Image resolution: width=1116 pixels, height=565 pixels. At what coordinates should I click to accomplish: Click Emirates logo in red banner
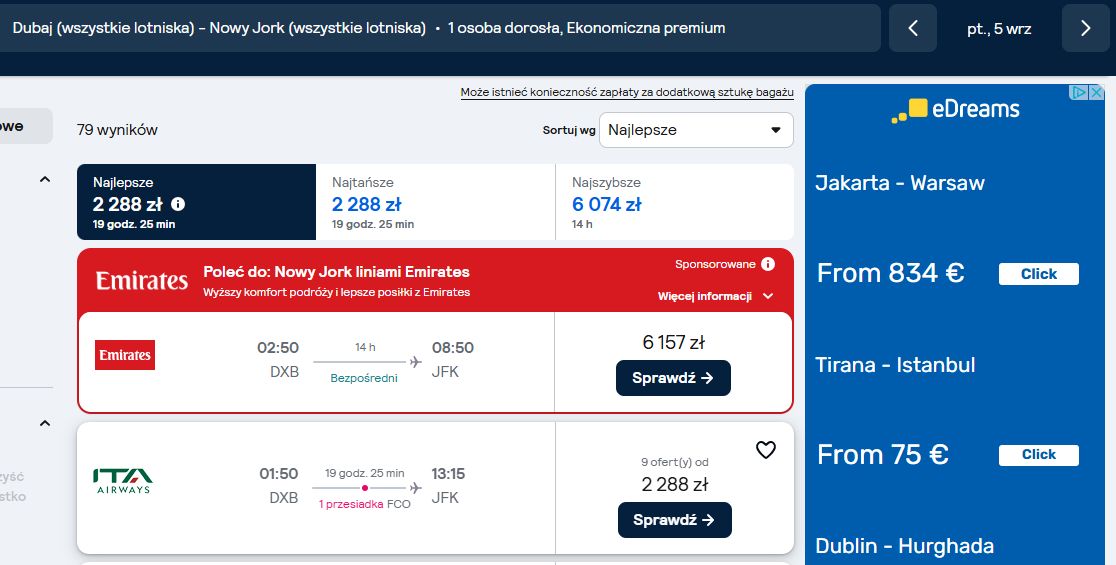pos(142,280)
